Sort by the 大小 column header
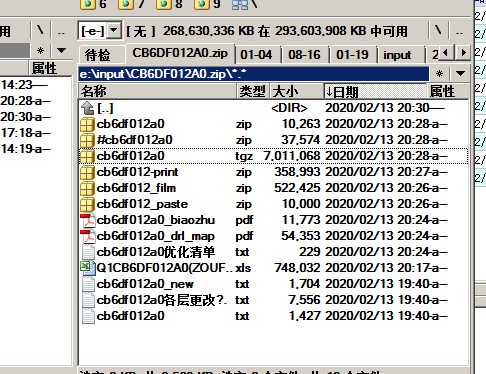Image resolution: width=486 pixels, height=374 pixels. pyautogui.click(x=296, y=91)
